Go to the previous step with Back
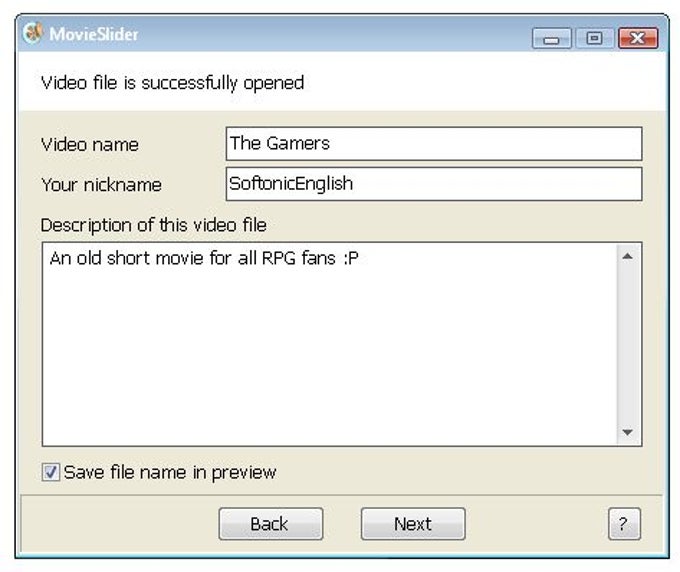Screen dimensions: 680x572 point(270,524)
